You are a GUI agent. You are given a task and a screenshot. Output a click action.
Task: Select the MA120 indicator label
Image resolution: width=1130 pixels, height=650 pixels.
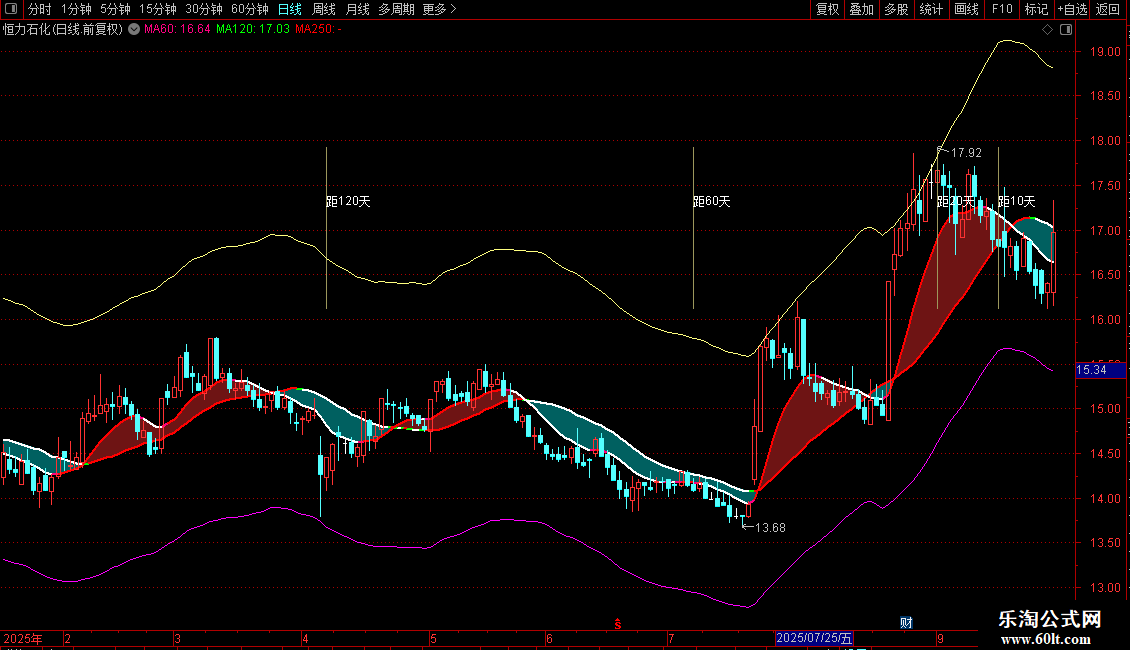click(253, 30)
